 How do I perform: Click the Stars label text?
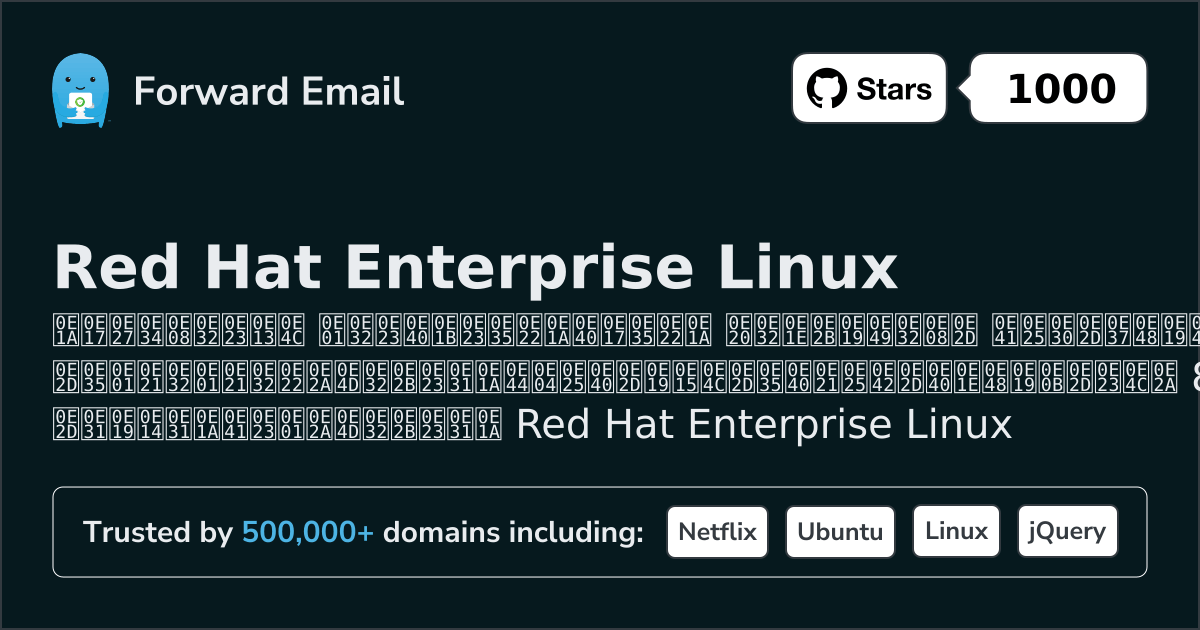894,87
